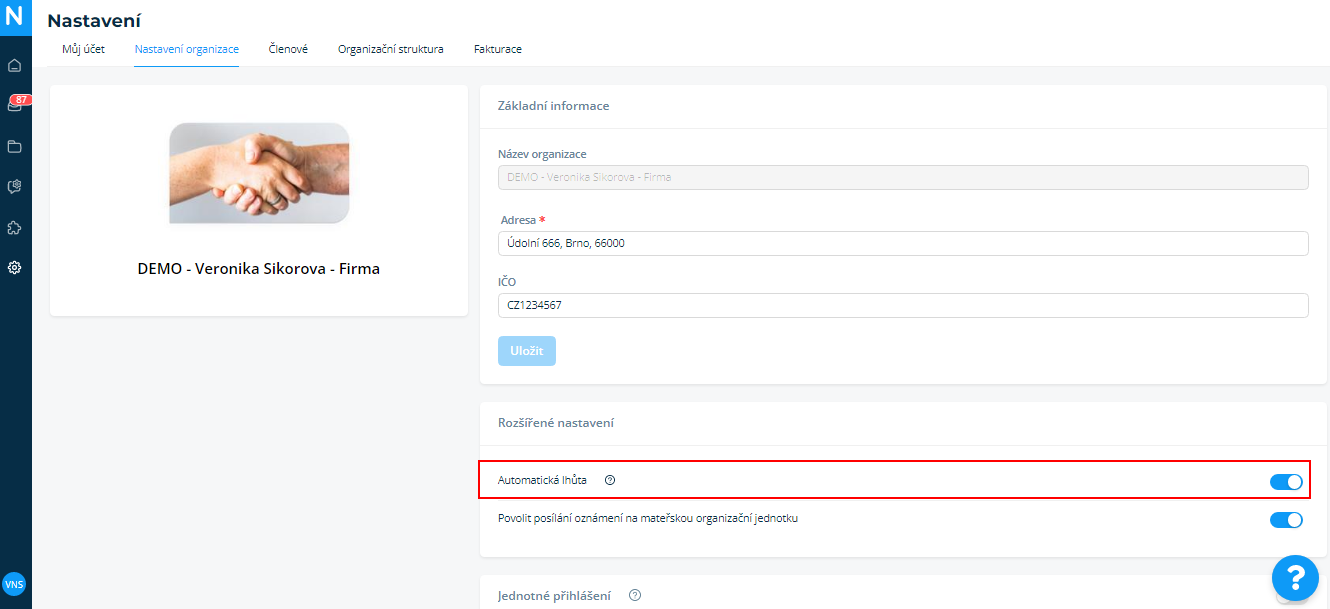Open the home dashboard icon
Viewport: 1330px width, 609px height.
tap(14, 66)
